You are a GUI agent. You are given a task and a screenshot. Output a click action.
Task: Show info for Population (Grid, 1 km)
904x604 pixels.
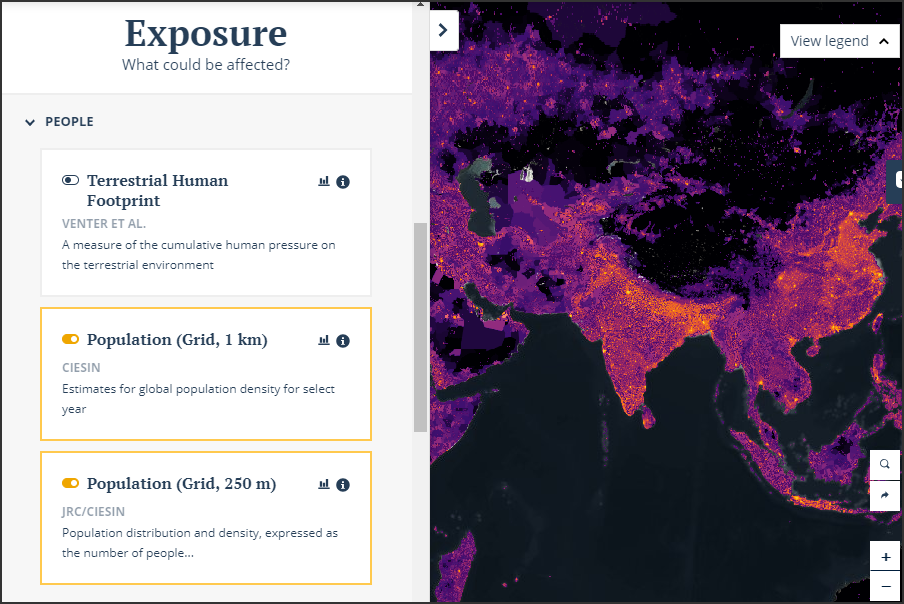(x=343, y=341)
